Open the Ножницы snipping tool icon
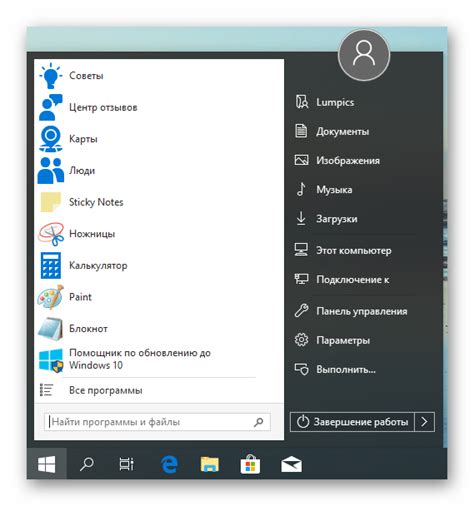Viewport: 474px width, 506px height. click(50, 234)
